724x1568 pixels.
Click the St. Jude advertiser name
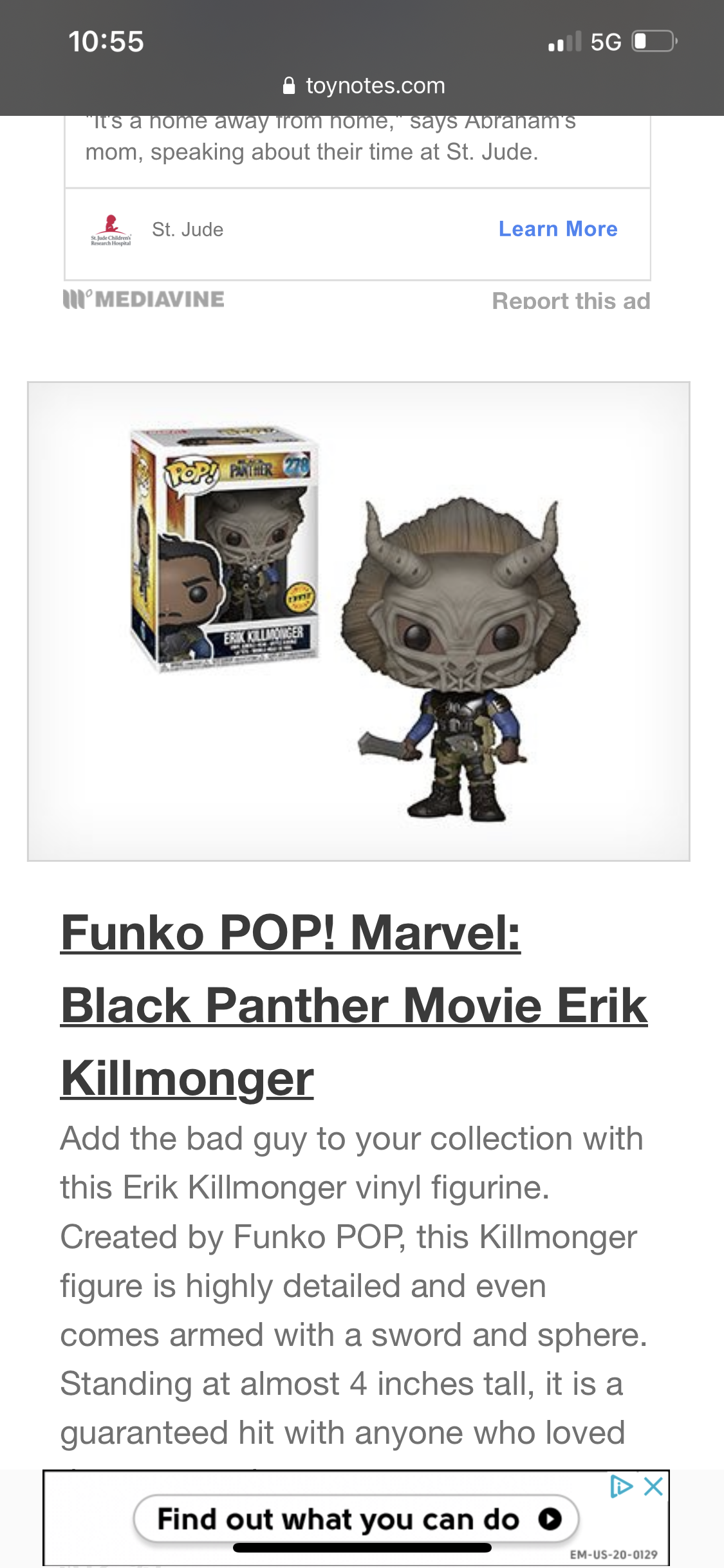pos(188,230)
